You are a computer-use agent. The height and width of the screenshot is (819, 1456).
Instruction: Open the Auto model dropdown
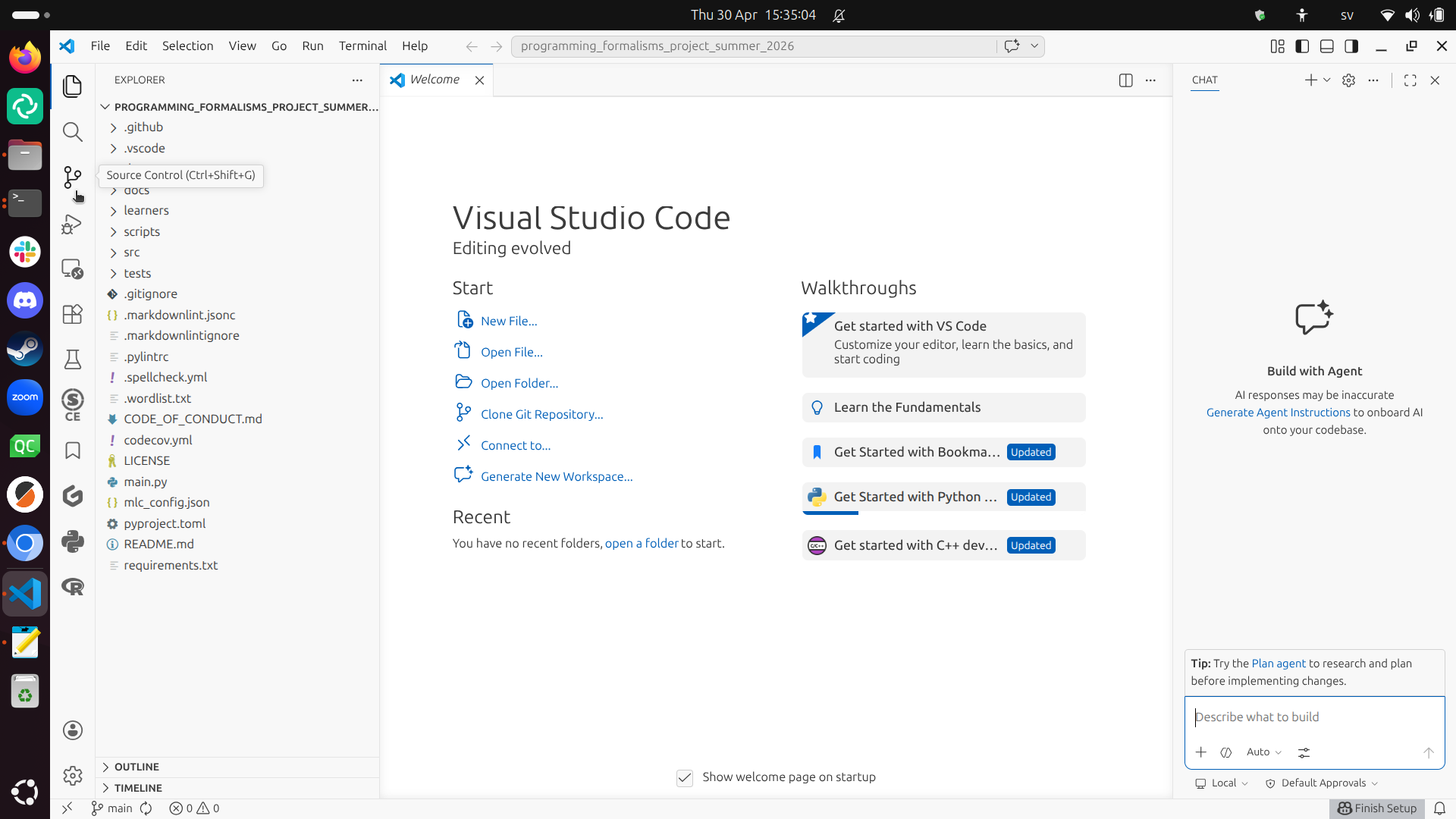[1263, 752]
